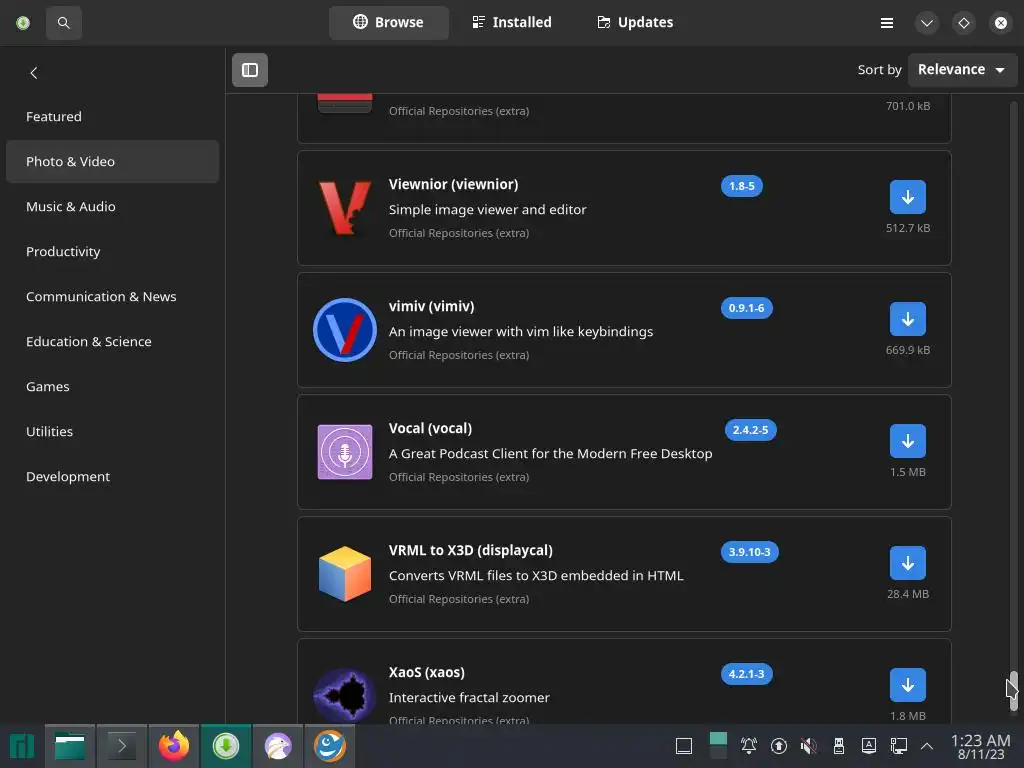
Task: Open the Manjaro start menu in taskbar
Action: [x=22, y=746]
